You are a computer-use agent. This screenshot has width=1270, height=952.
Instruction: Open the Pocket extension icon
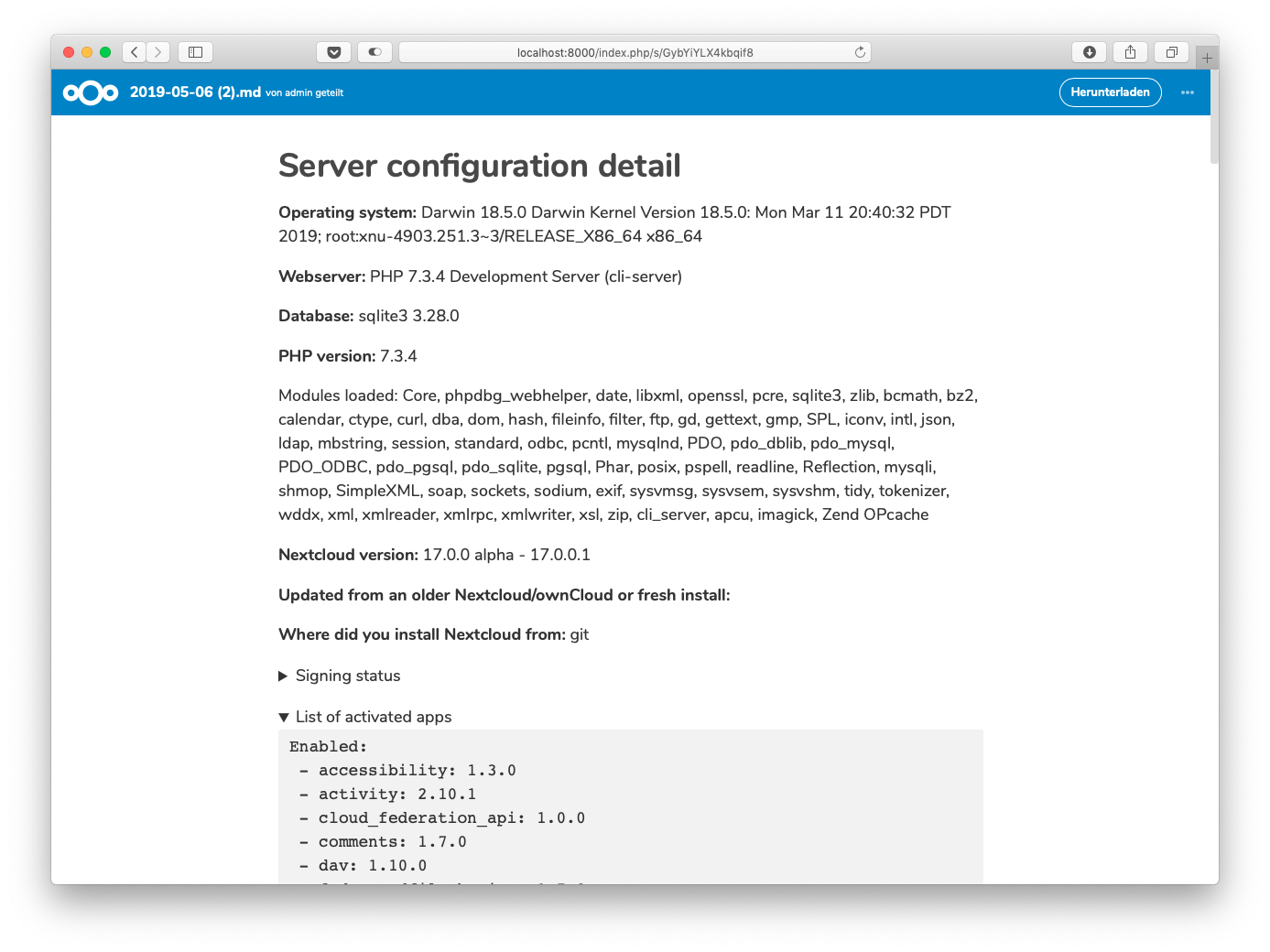pos(334,52)
